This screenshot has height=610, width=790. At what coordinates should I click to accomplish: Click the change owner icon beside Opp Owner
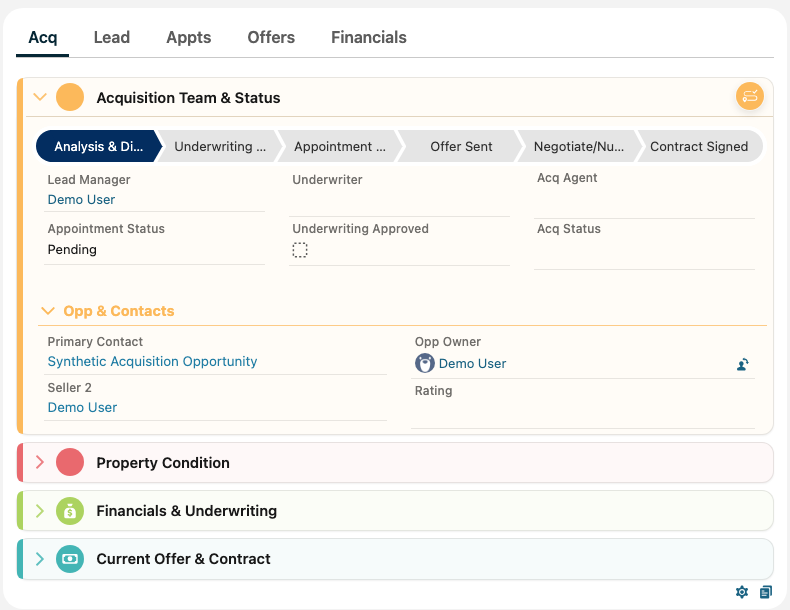pos(743,364)
